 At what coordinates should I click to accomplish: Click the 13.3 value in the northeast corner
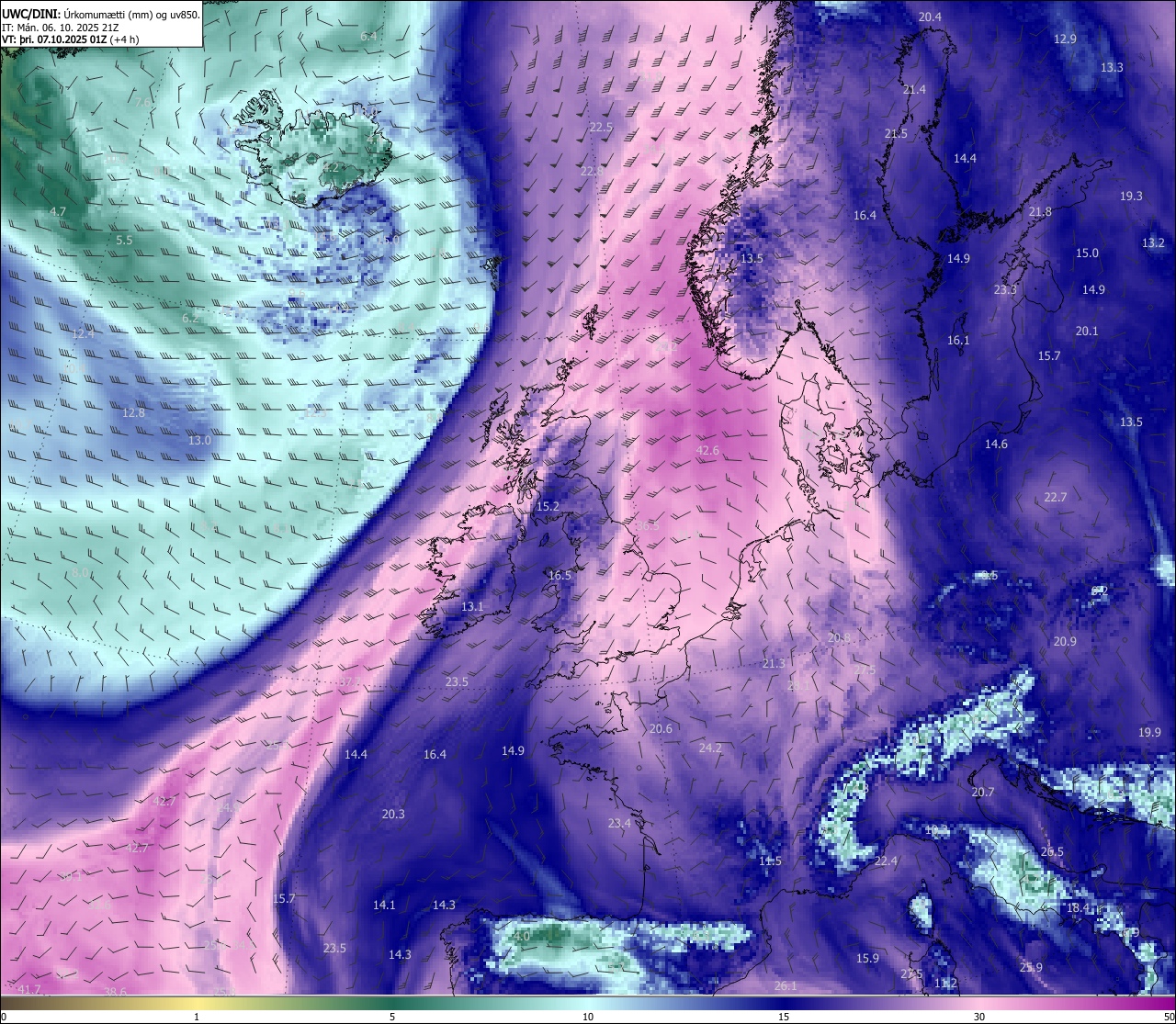point(1112,67)
